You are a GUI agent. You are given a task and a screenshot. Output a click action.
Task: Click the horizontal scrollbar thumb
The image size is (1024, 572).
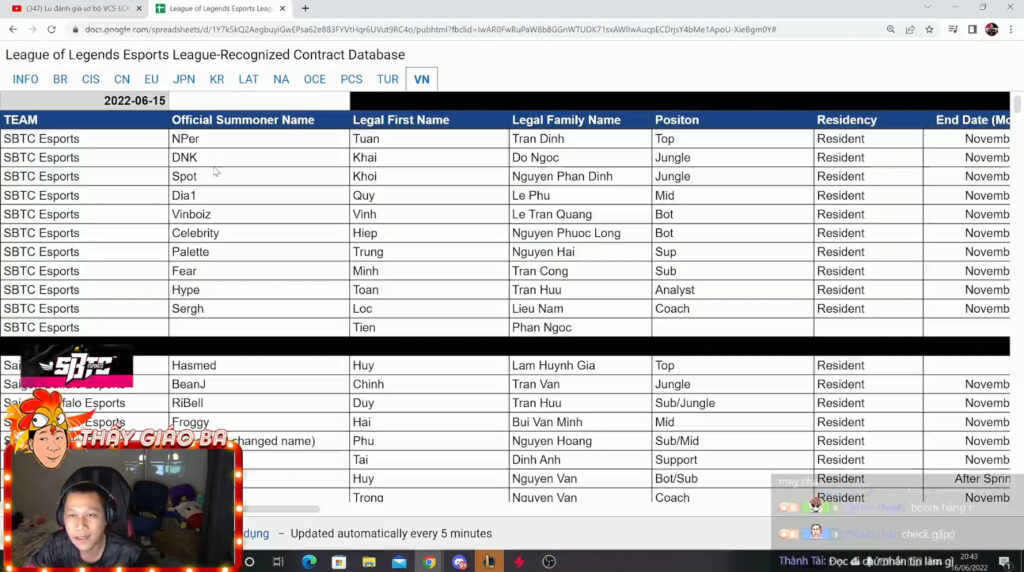(x=281, y=509)
